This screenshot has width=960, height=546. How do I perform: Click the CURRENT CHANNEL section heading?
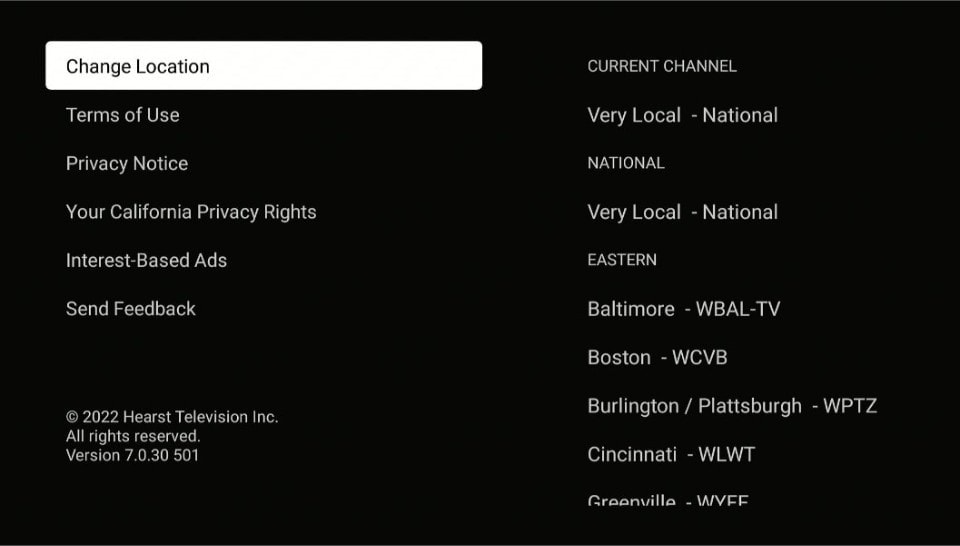pos(662,66)
